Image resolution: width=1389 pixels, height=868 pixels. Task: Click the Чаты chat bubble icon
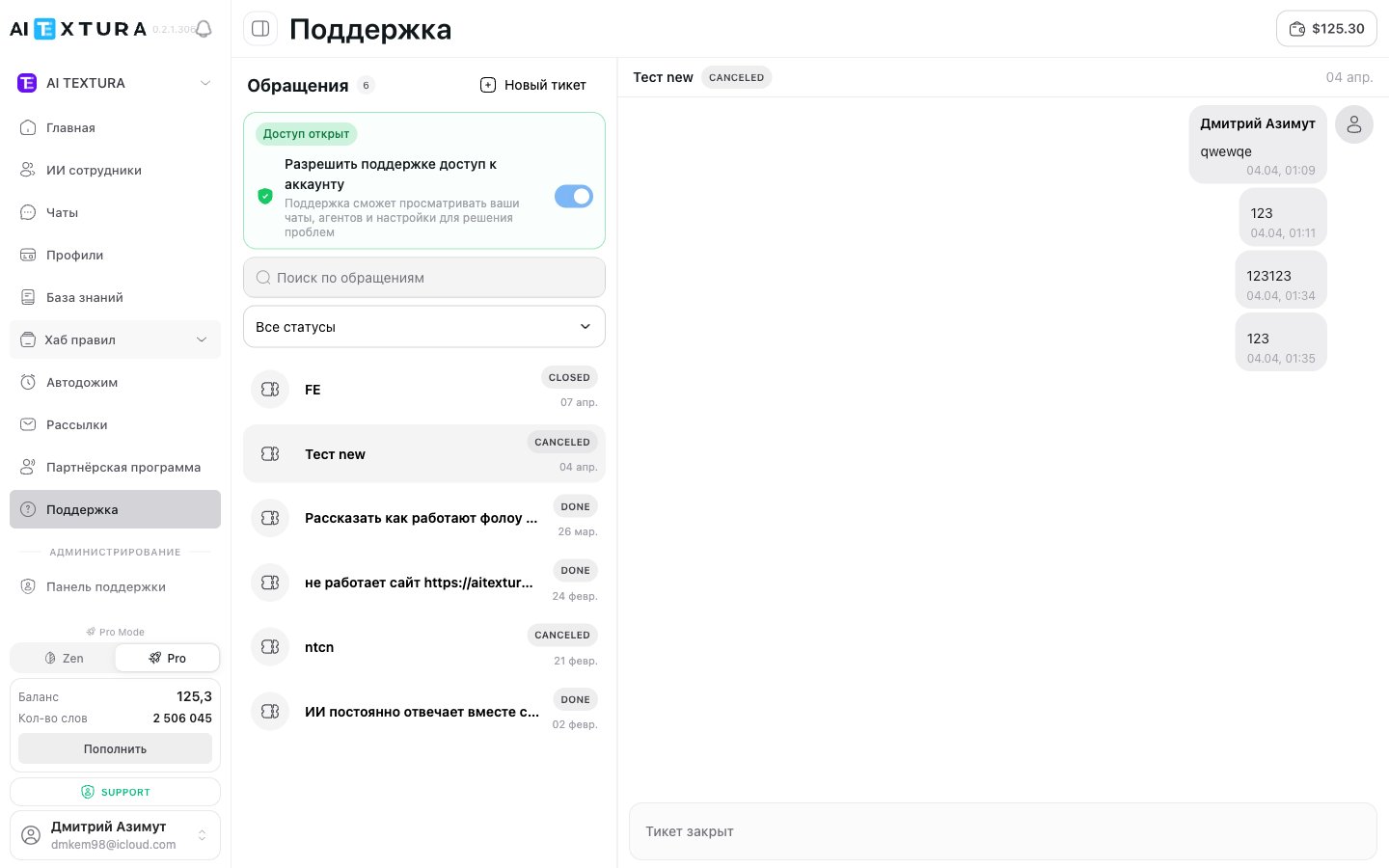click(x=28, y=212)
